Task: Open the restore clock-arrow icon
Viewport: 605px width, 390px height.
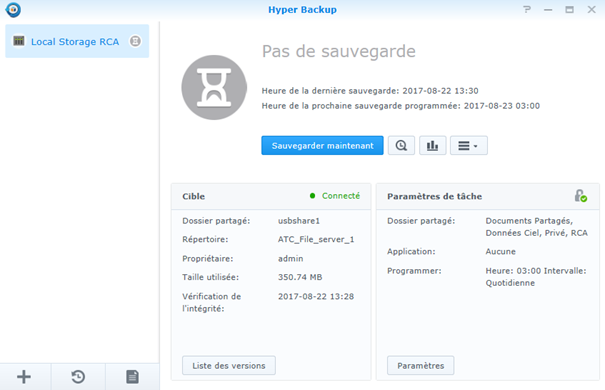Action: [x=78, y=377]
